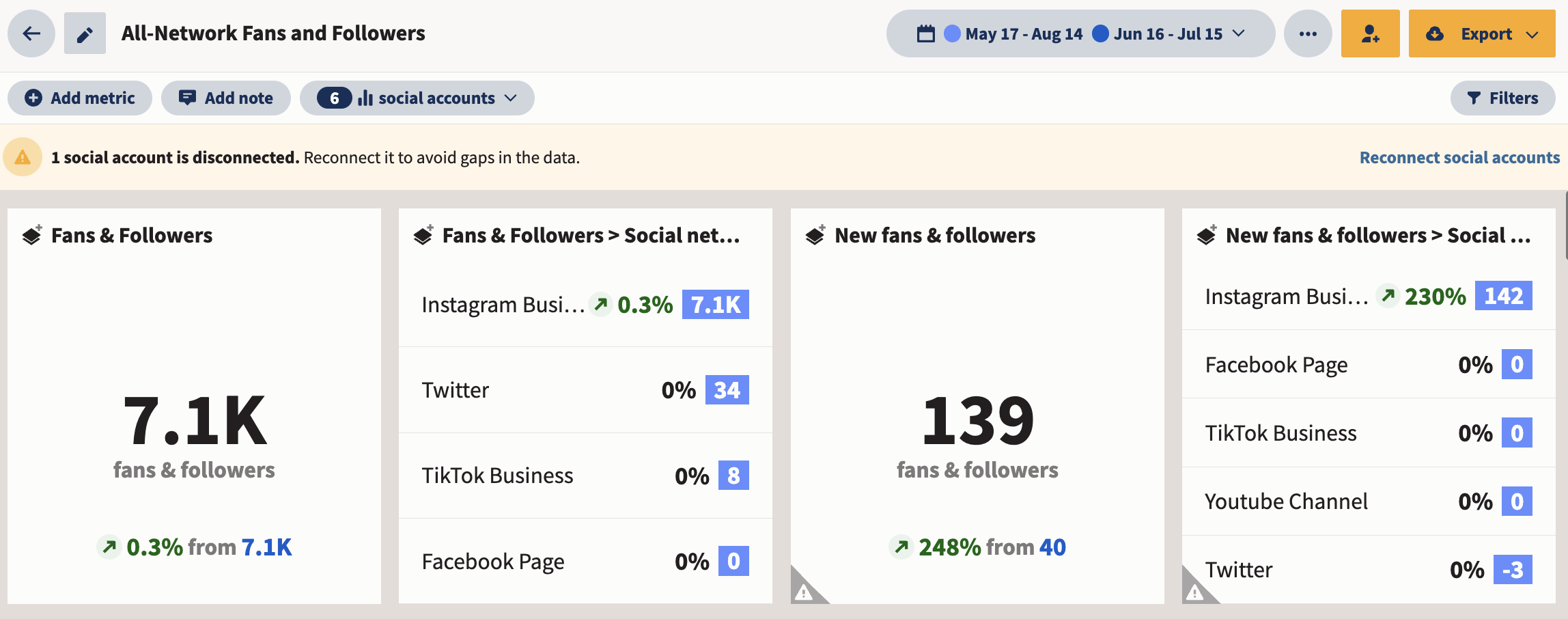Select the Twitter row in Fans & Followers
1568x619 pixels.
(x=585, y=390)
